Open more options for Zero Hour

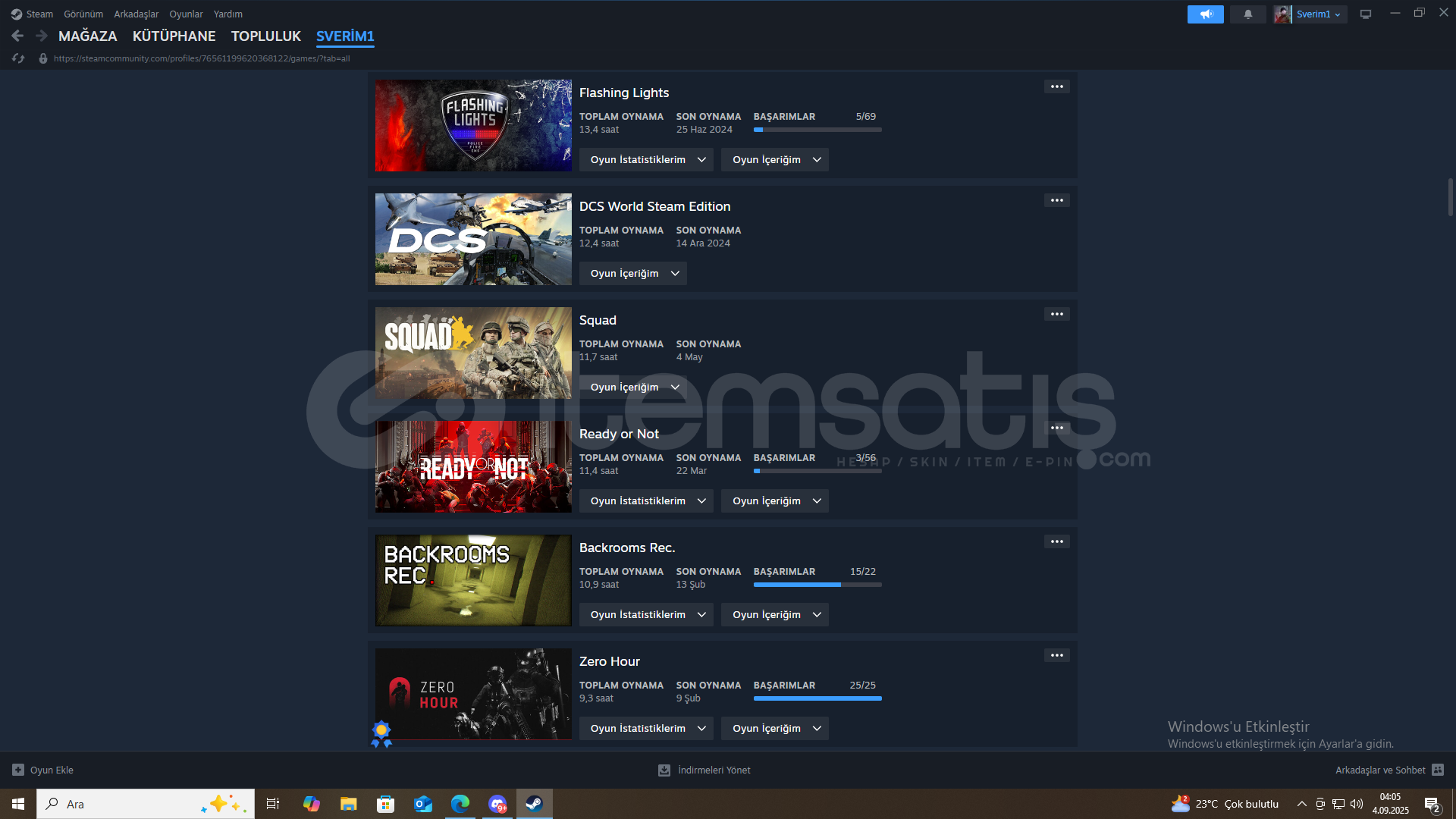pos(1057,655)
